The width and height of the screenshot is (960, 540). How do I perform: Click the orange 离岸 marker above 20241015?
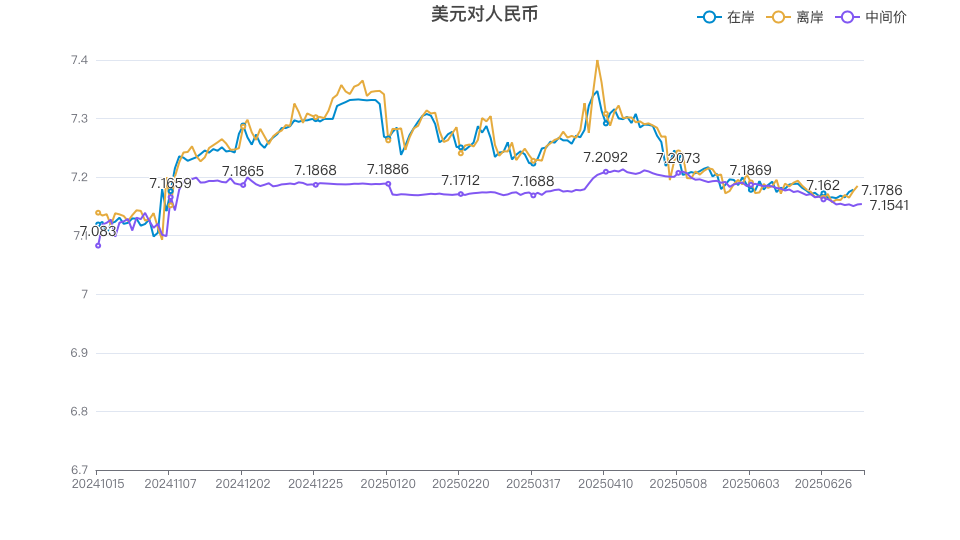pos(98,212)
